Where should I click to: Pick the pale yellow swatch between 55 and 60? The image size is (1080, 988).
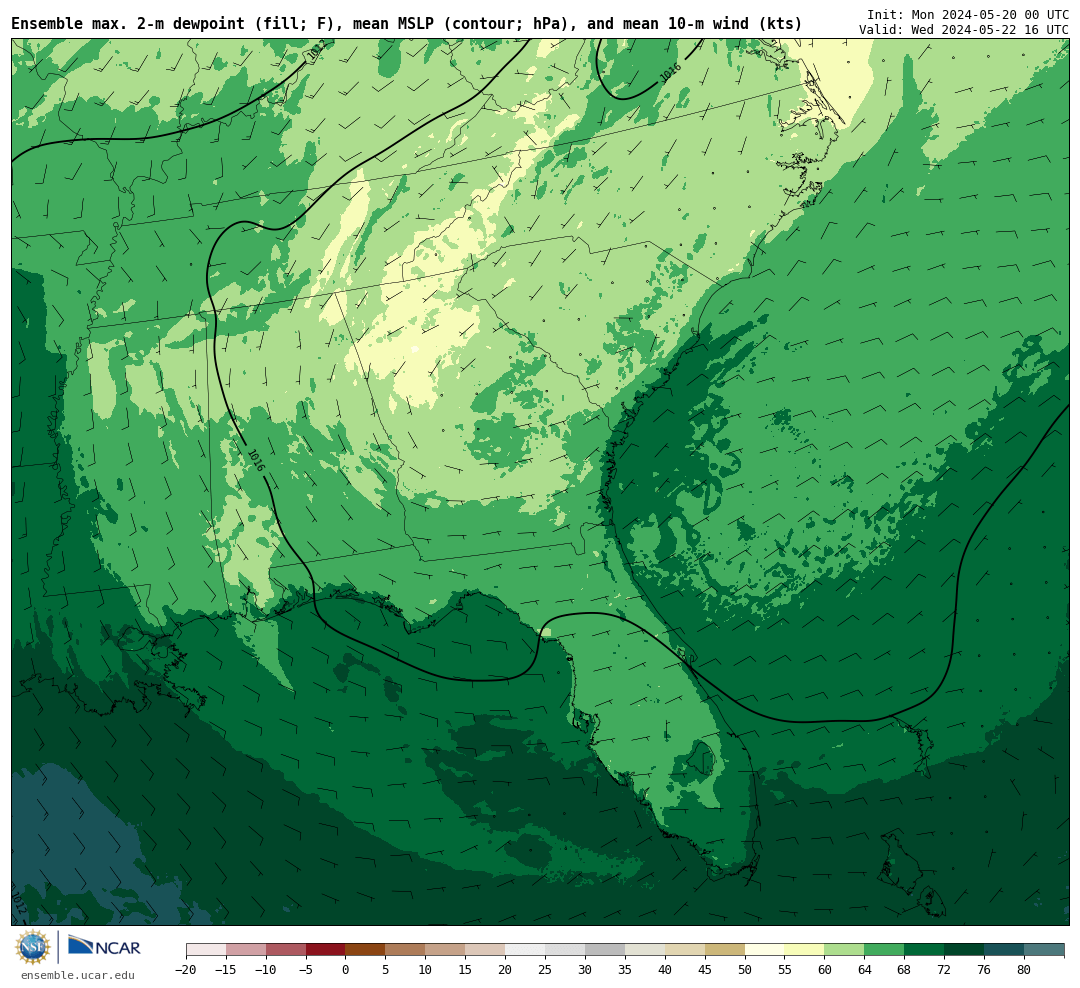click(805, 950)
